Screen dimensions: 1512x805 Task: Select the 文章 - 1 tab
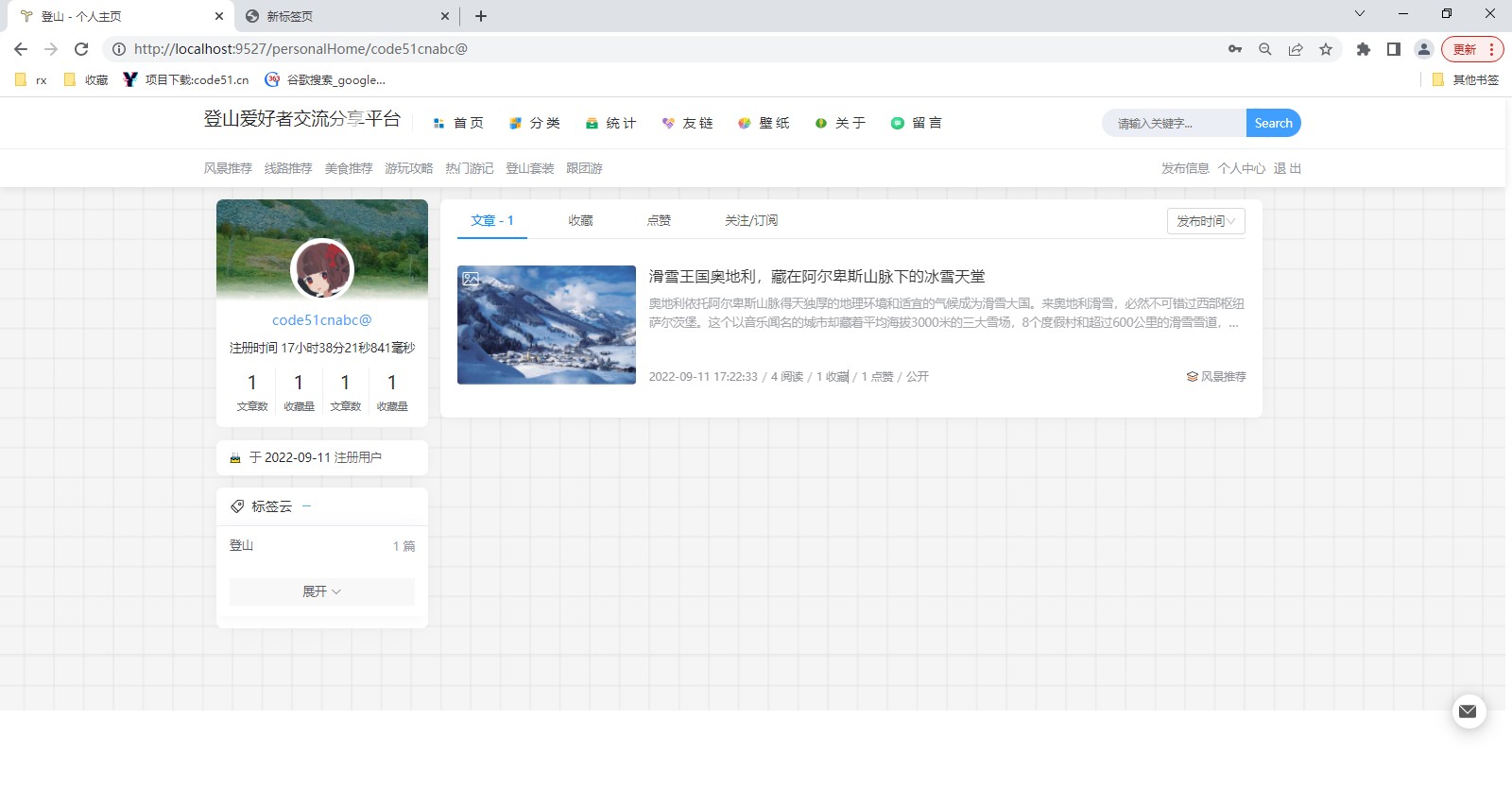pyautogui.click(x=492, y=220)
